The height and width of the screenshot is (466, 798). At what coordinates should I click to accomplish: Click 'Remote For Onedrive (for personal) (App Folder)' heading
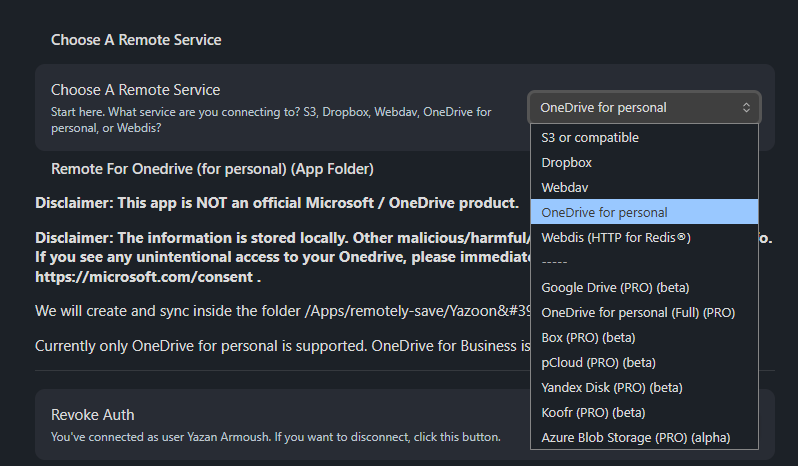pyautogui.click(x=212, y=169)
